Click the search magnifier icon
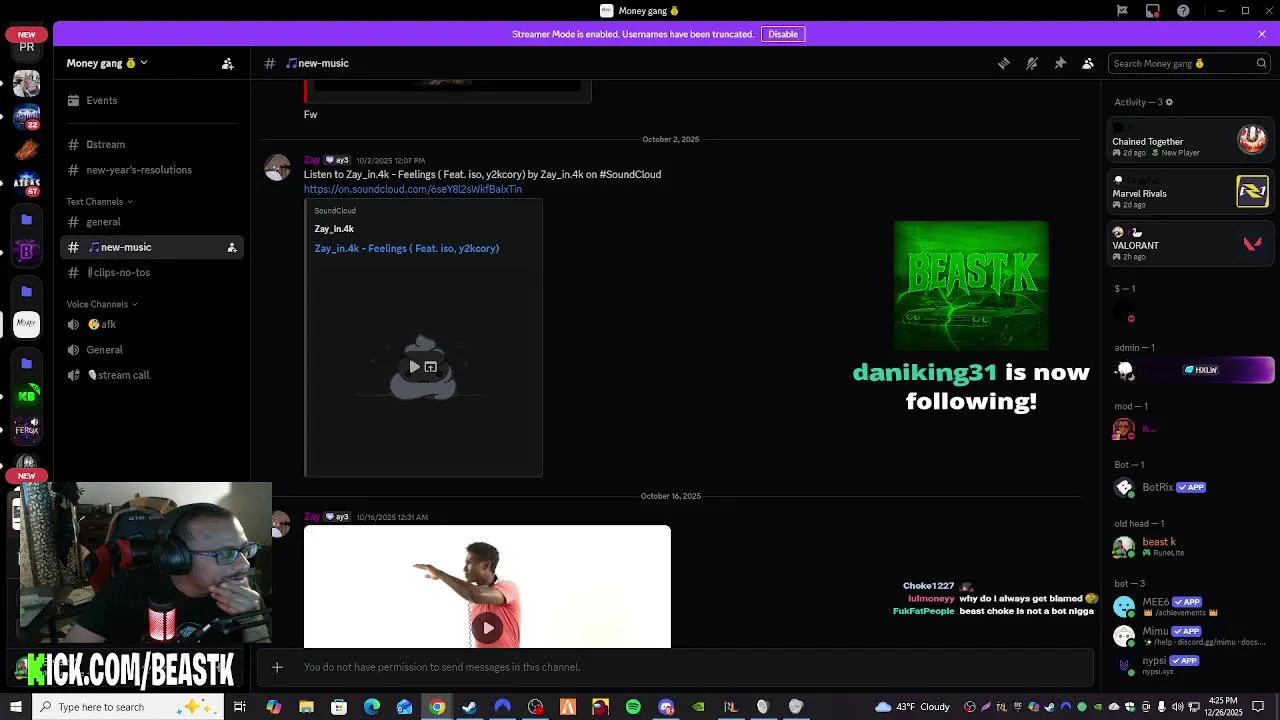1280x720 pixels. point(1261,63)
